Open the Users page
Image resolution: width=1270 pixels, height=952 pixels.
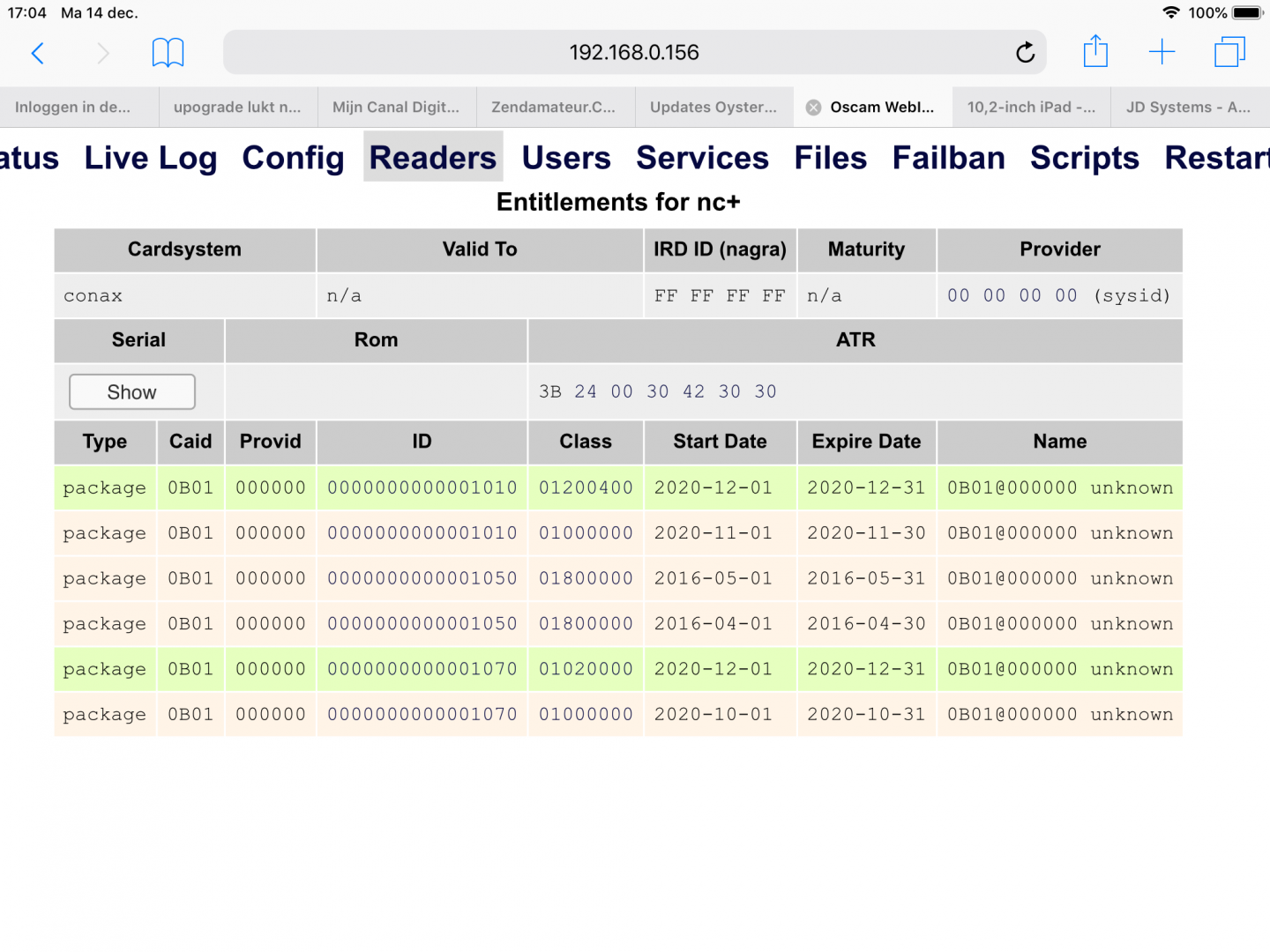[566, 158]
